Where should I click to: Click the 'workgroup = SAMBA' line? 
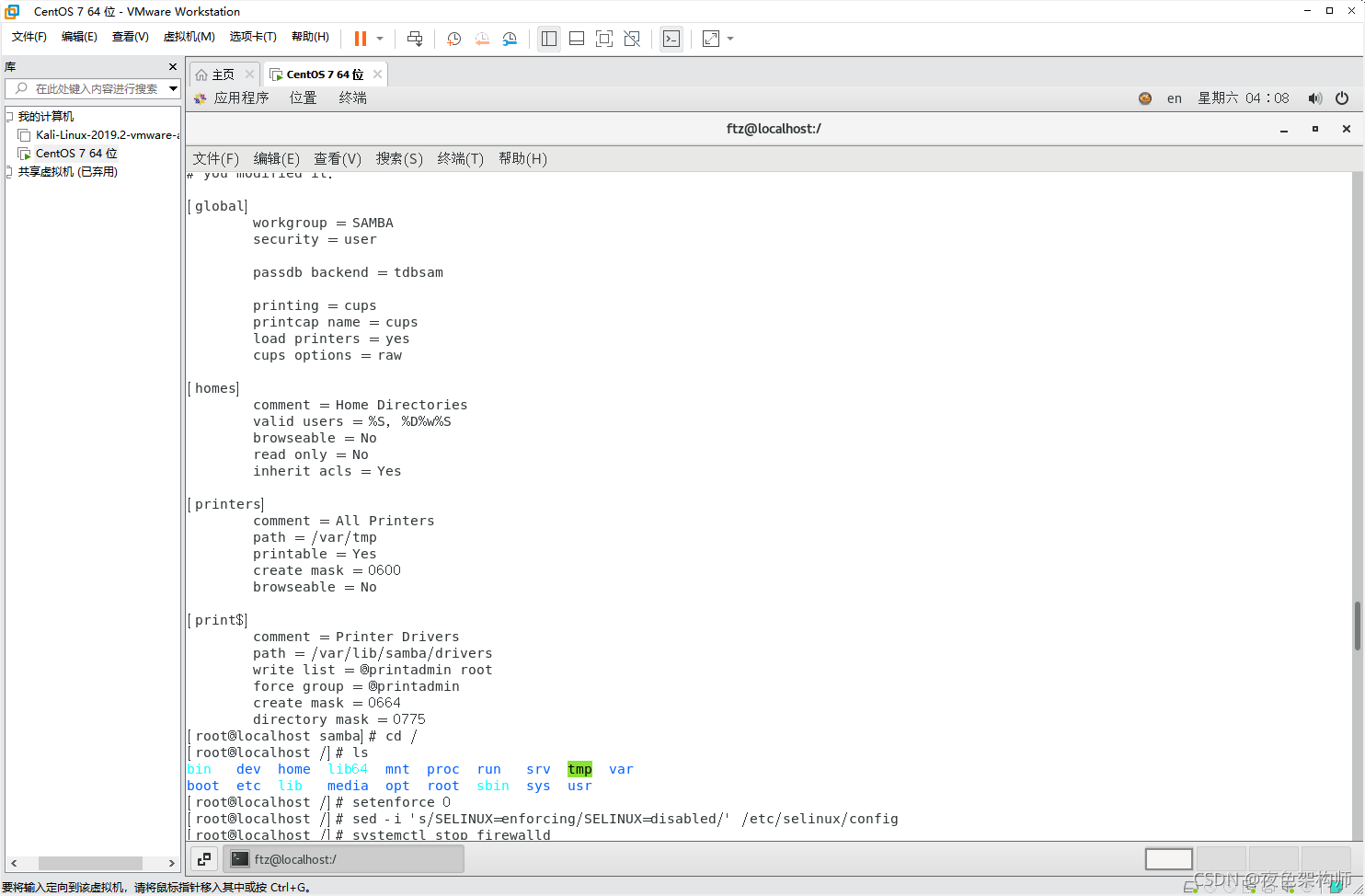click(323, 223)
